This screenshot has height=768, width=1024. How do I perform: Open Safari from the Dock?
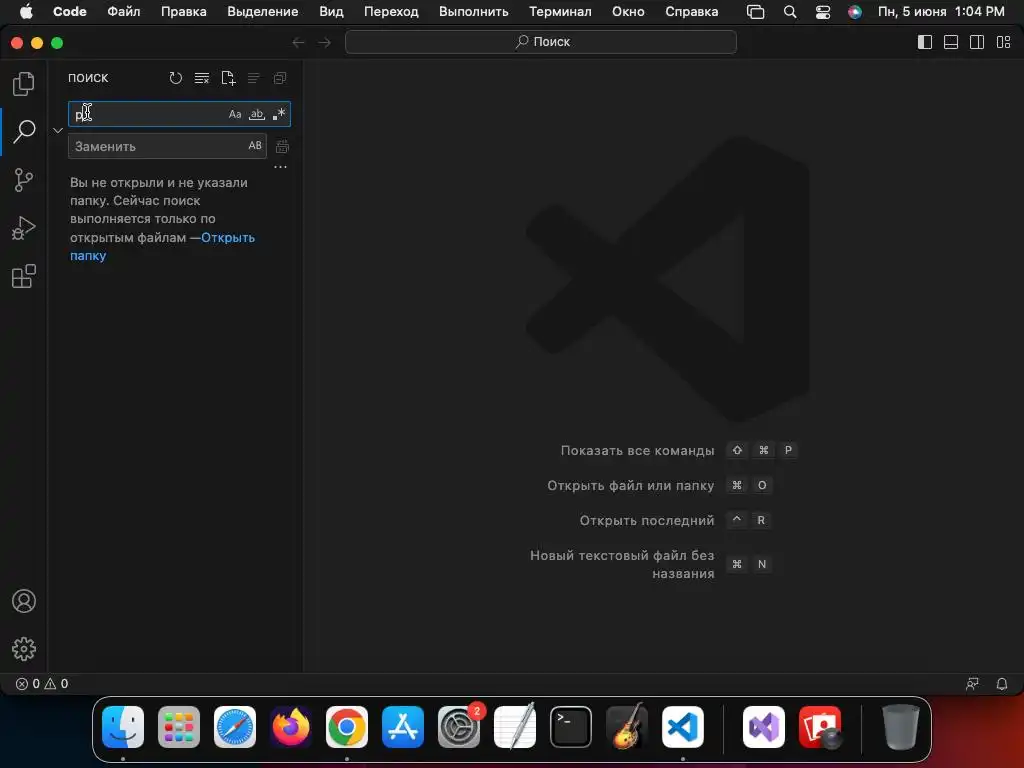pyautogui.click(x=235, y=727)
